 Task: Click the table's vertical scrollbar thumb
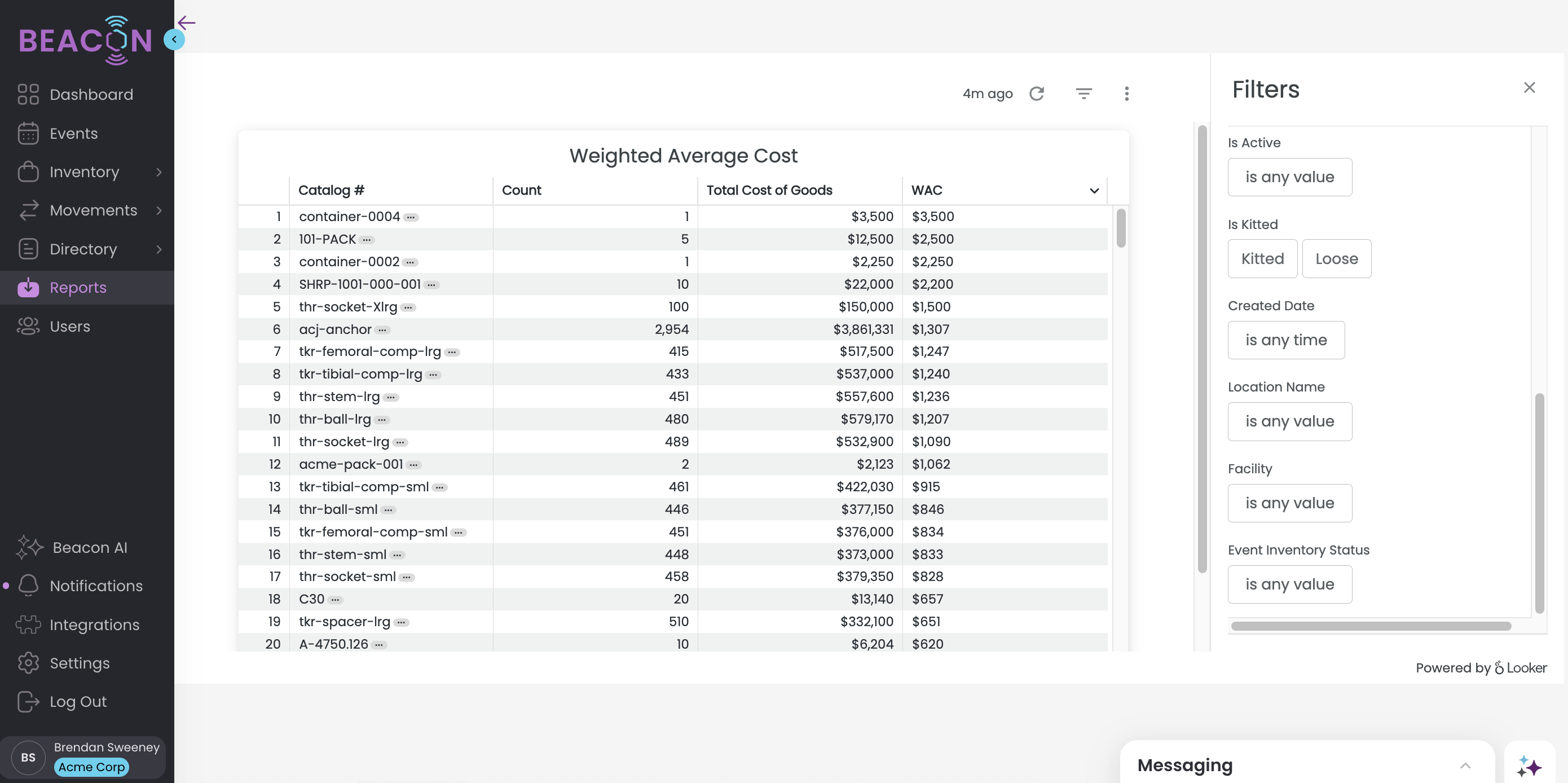point(1121,228)
